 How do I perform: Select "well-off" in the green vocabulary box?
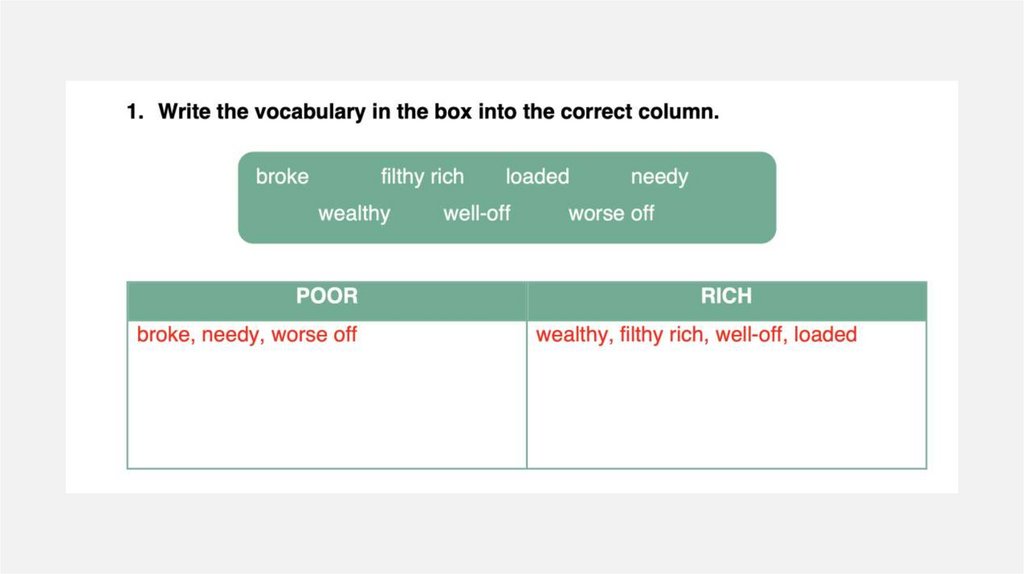pyautogui.click(x=477, y=213)
